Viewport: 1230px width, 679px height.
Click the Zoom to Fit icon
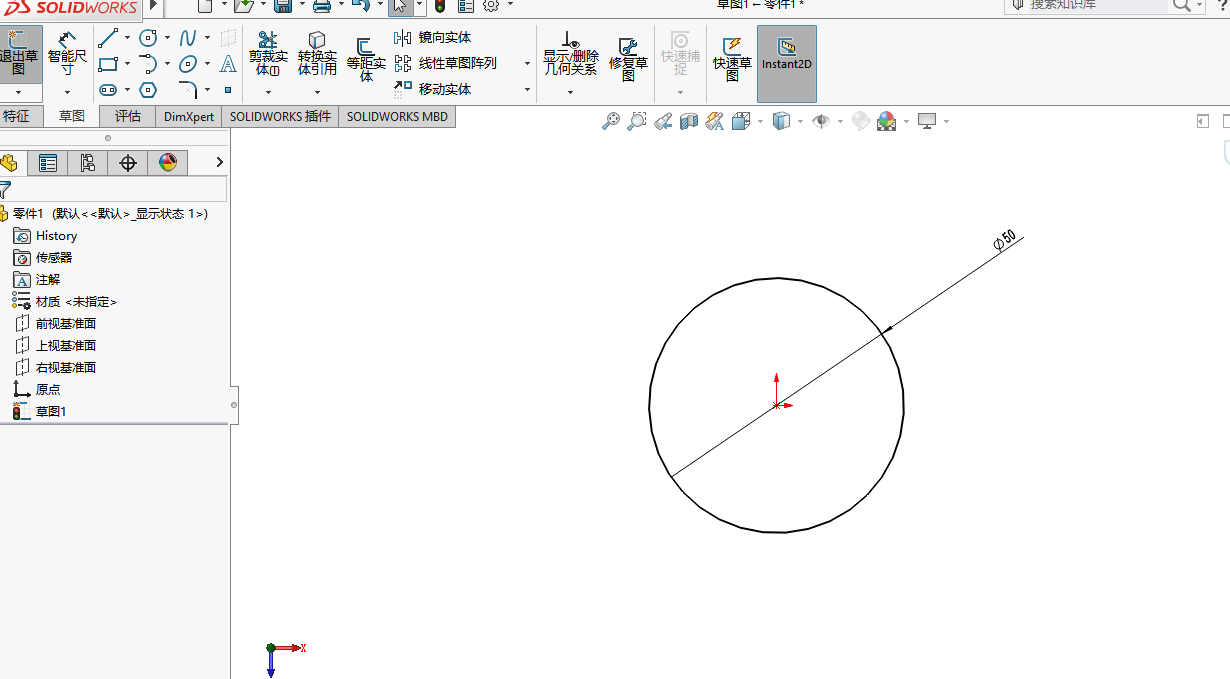[610, 121]
